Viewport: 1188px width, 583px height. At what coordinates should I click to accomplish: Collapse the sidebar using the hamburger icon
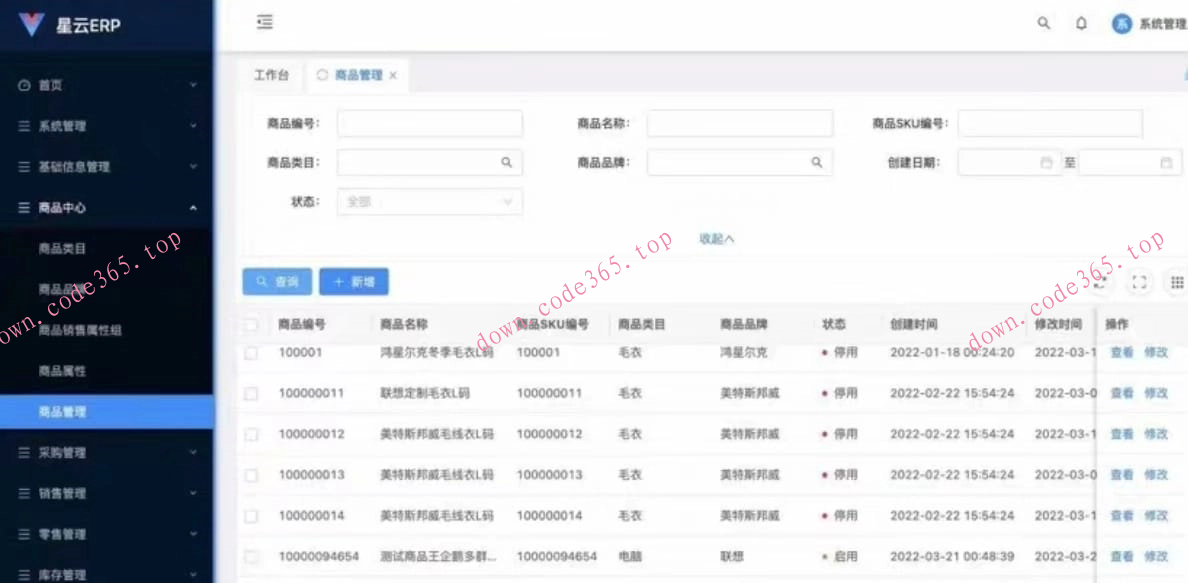pos(264,21)
